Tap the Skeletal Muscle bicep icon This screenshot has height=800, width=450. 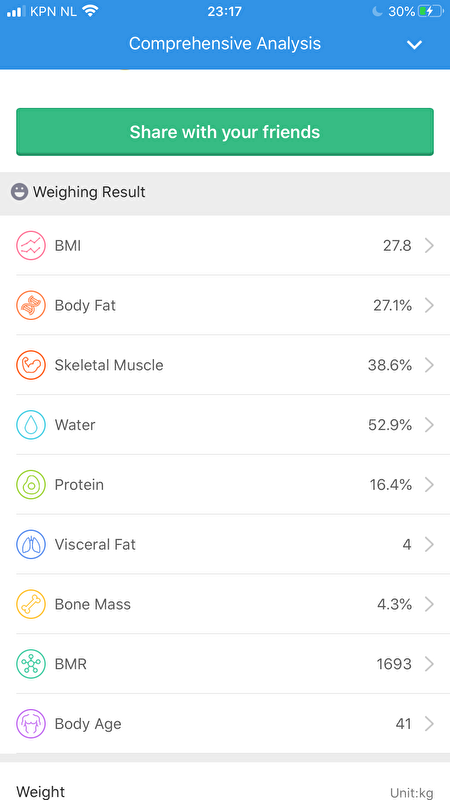point(31,365)
